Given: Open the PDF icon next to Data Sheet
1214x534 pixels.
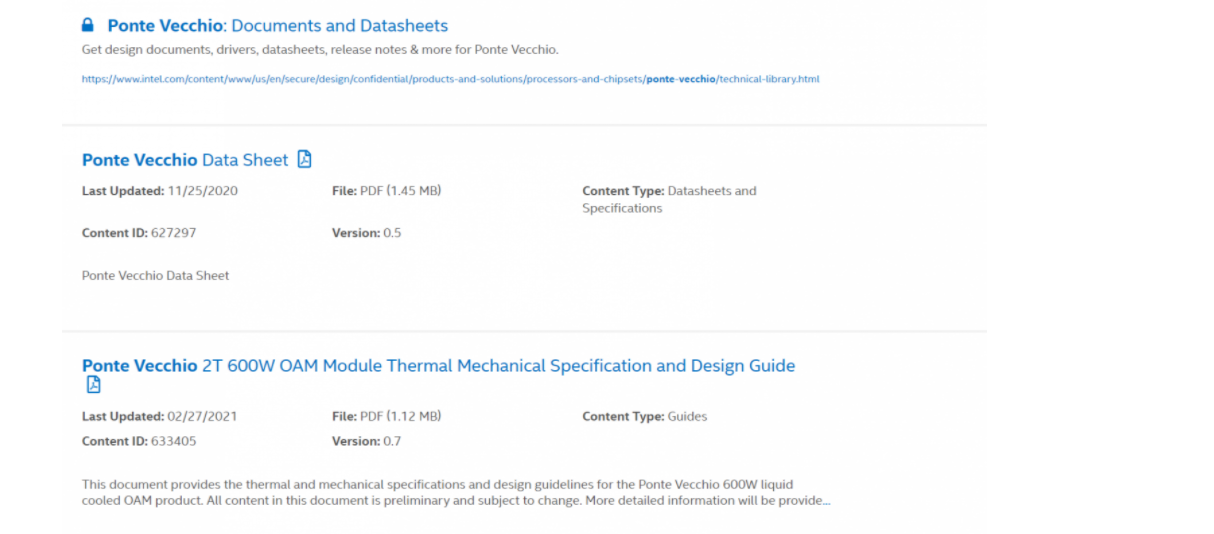Looking at the screenshot, I should coord(305,159).
